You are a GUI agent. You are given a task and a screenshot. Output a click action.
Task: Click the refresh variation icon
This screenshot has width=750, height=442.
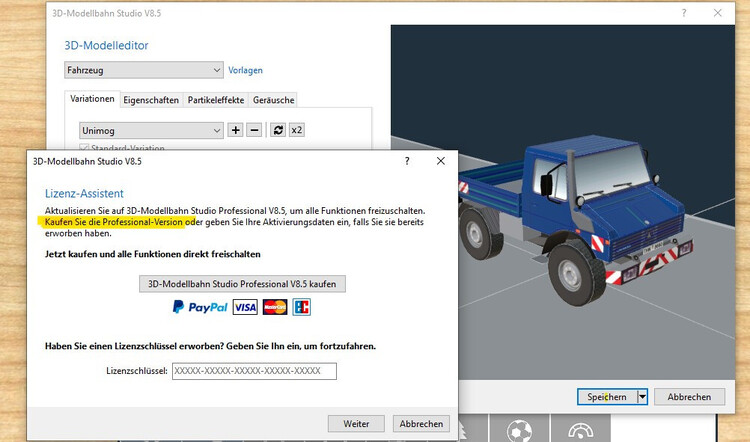tap(277, 130)
